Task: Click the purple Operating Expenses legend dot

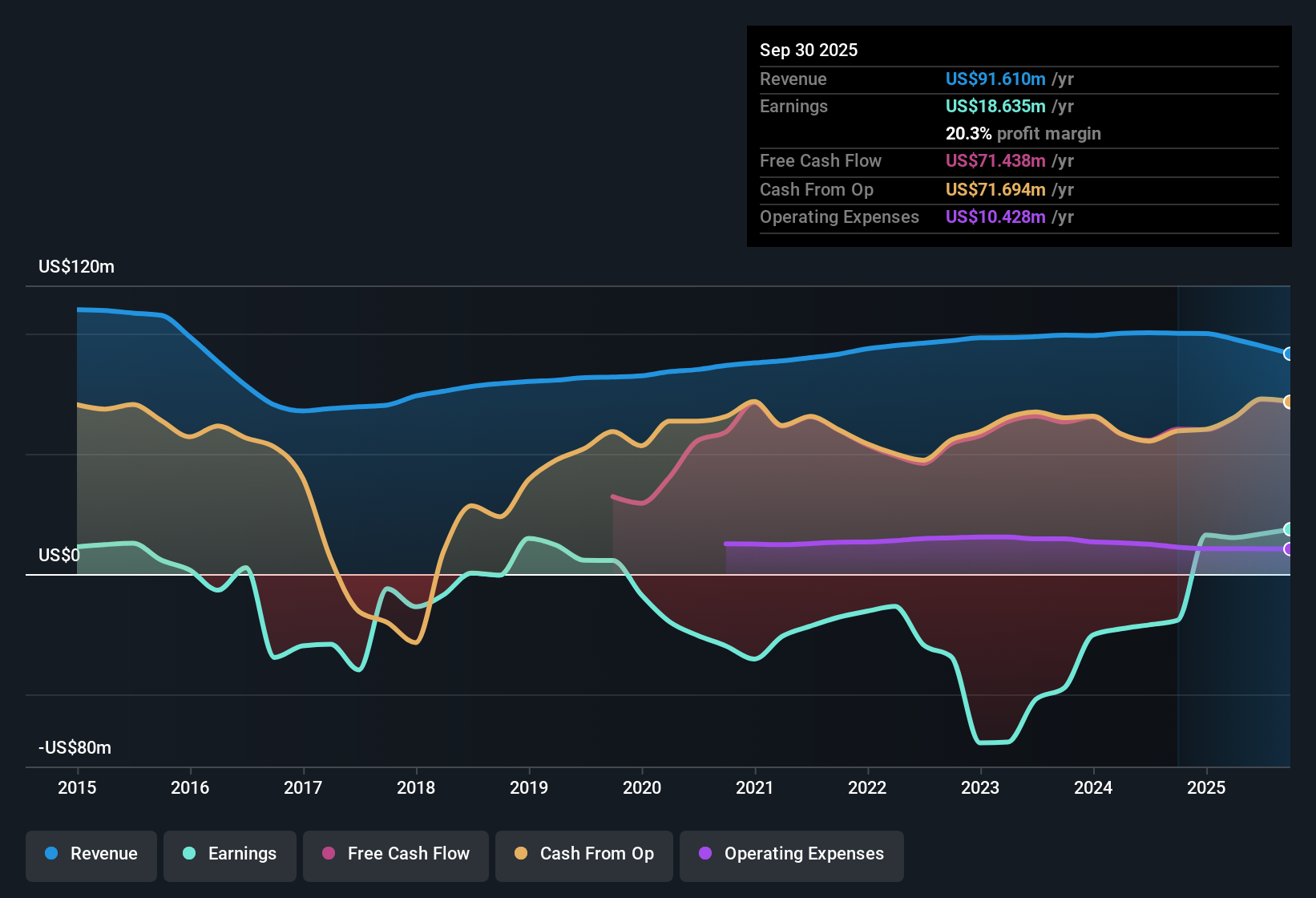Action: 704,855
